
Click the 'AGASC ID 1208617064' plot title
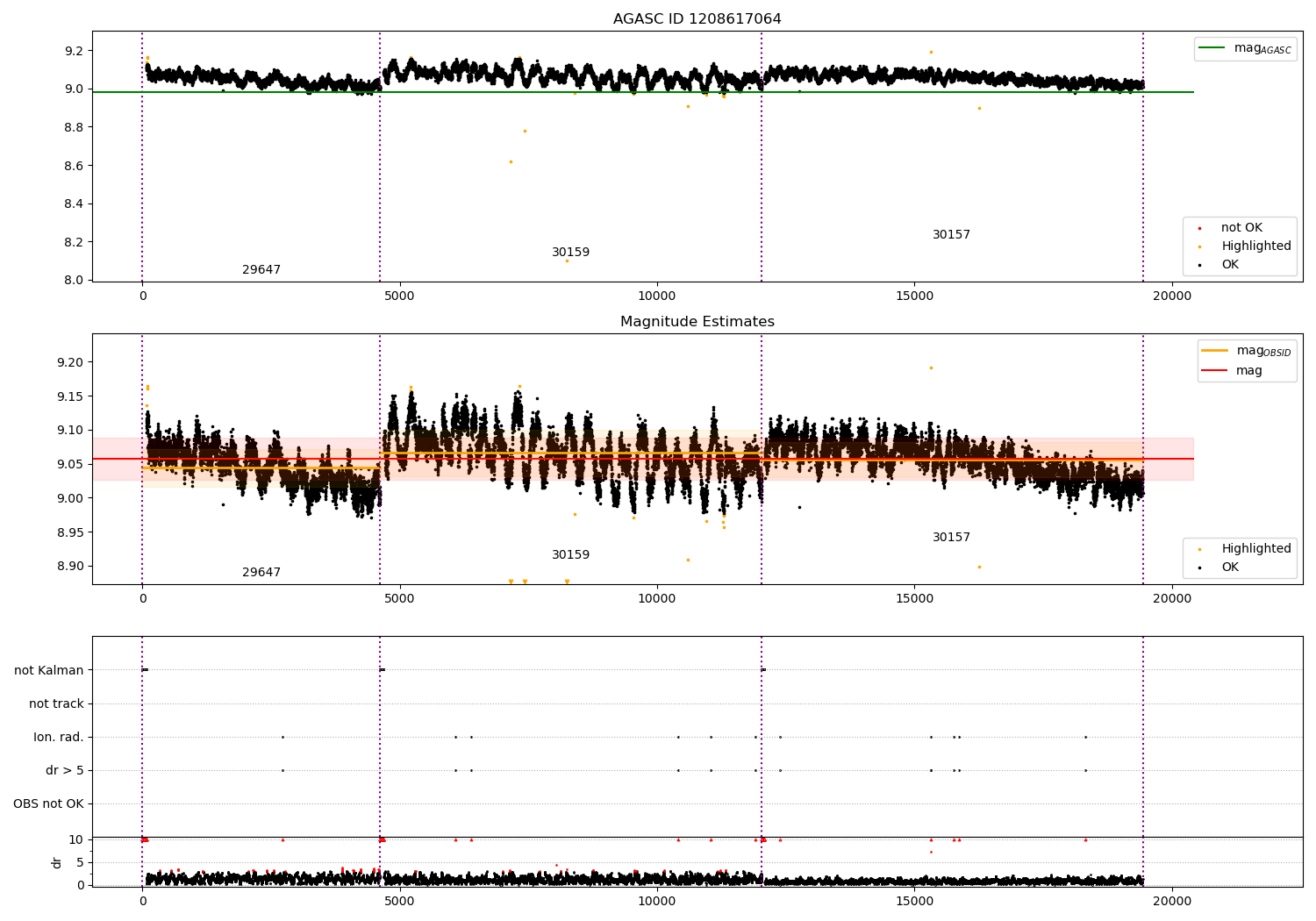tap(697, 19)
